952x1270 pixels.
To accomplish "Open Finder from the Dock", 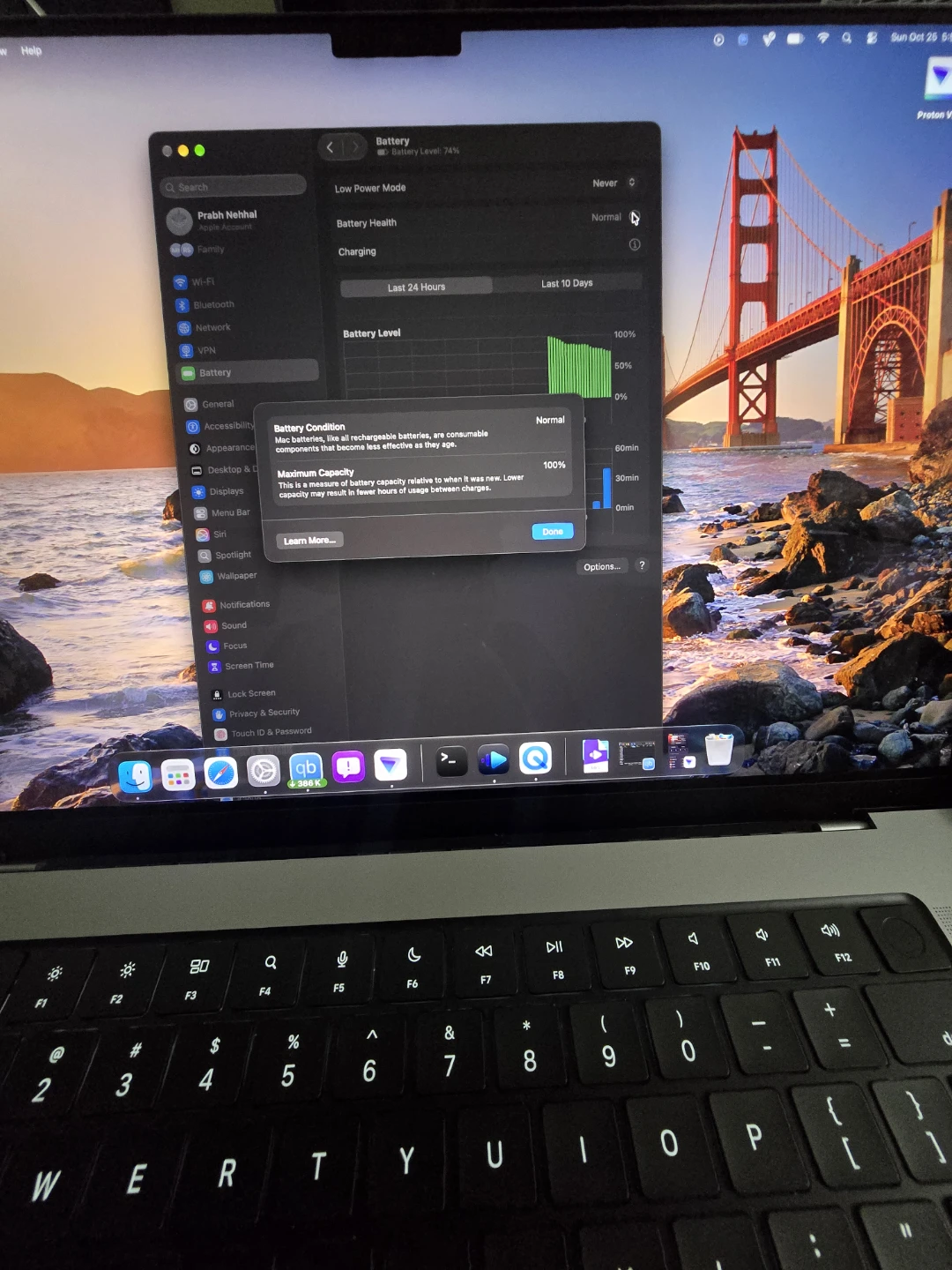I will tap(136, 777).
